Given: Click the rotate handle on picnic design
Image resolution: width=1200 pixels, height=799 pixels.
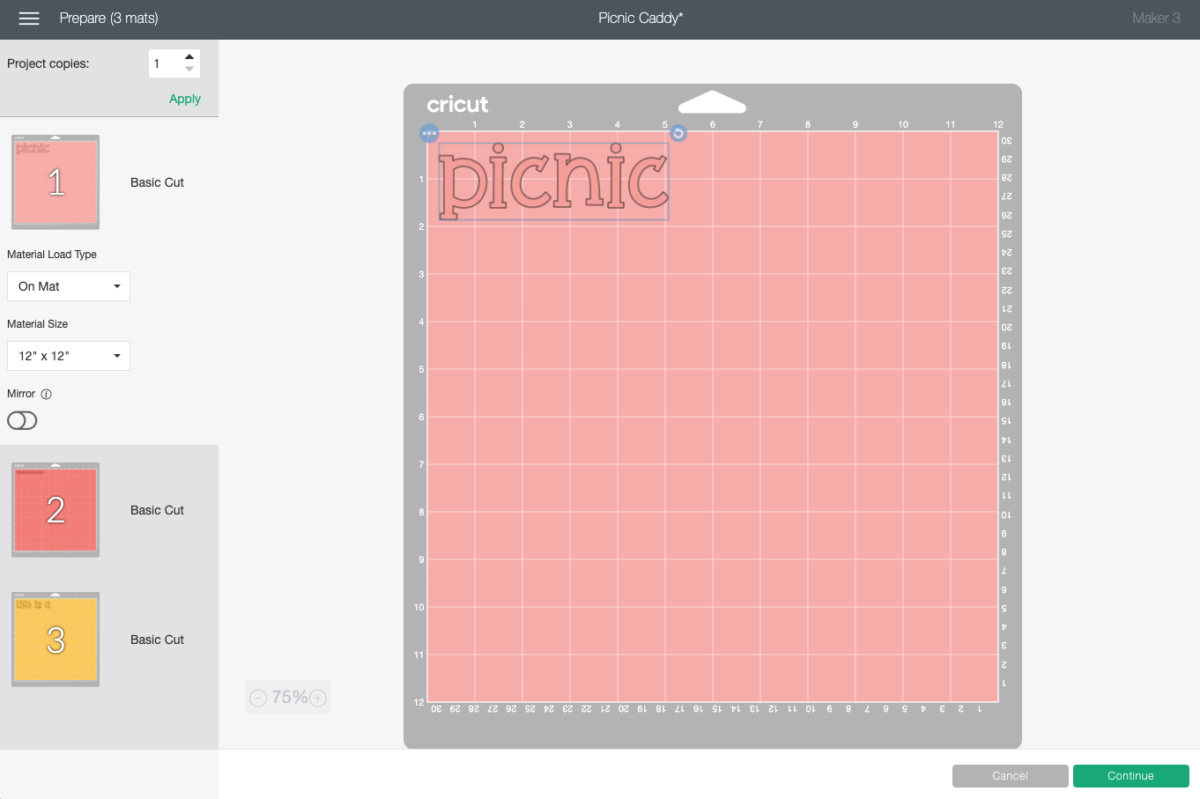Looking at the screenshot, I should 678,133.
